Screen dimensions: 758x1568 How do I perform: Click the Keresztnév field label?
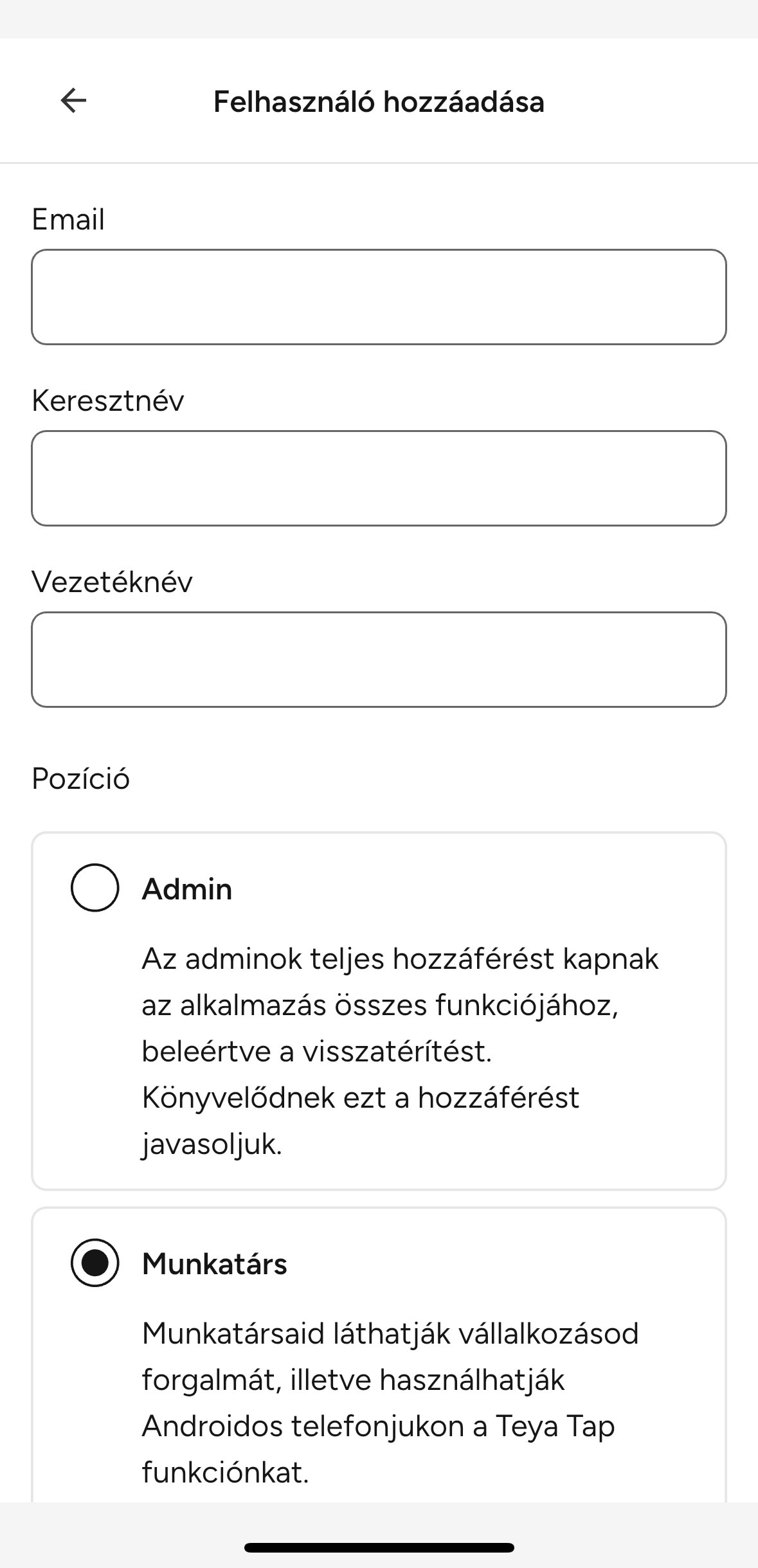(107, 401)
